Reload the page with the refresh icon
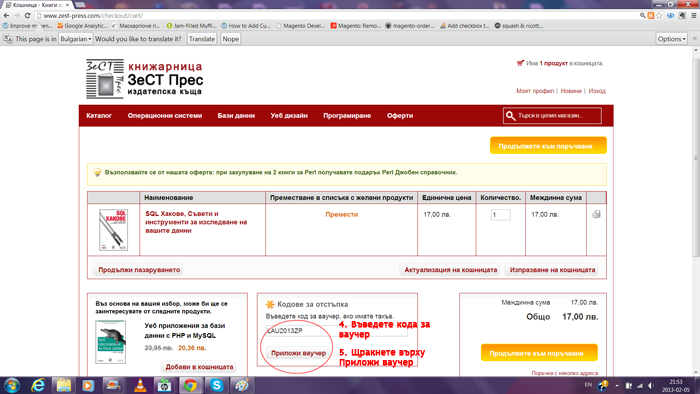 27,15
